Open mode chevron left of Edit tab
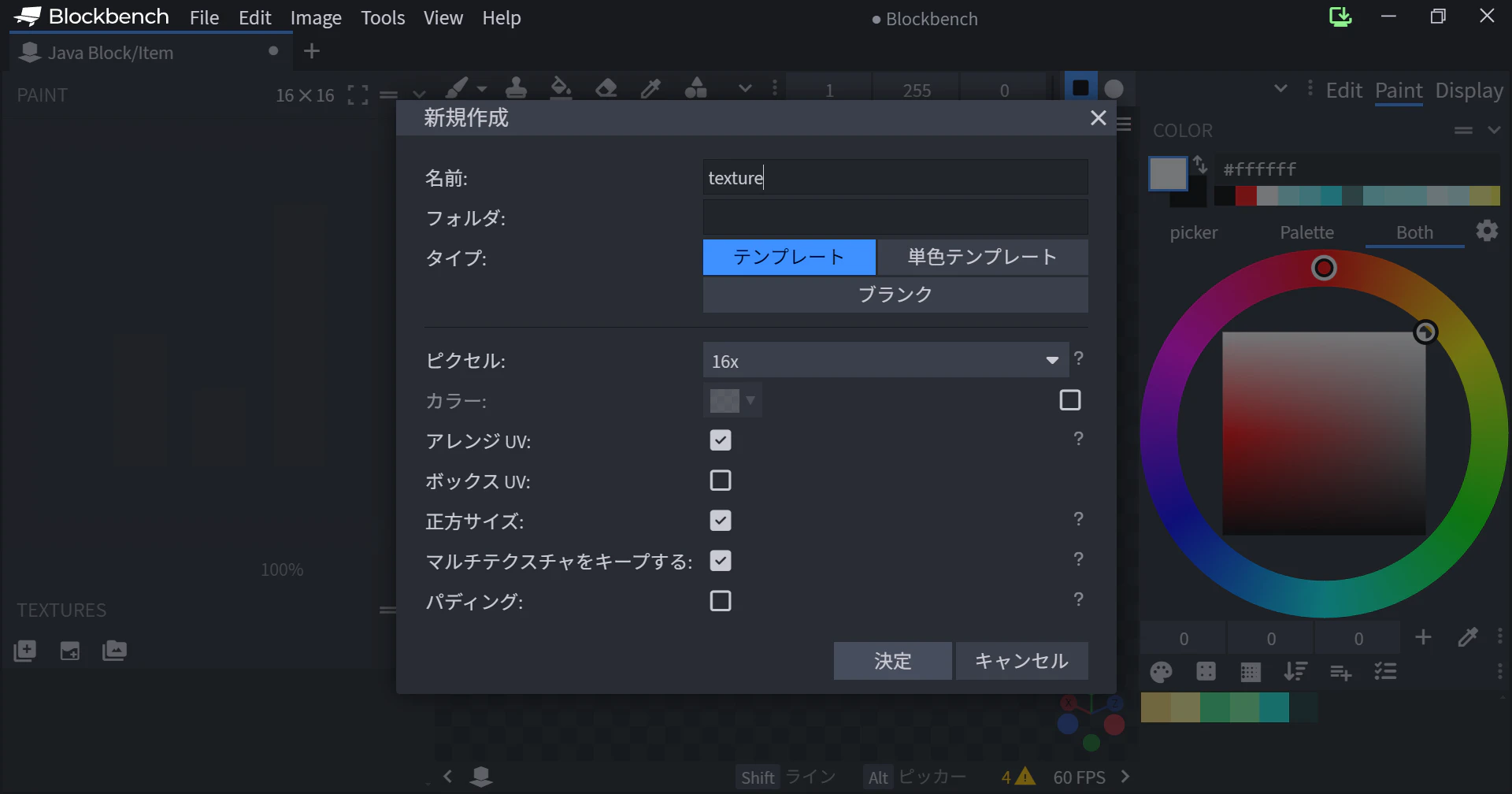The height and width of the screenshot is (794, 1512). pos(1280,88)
